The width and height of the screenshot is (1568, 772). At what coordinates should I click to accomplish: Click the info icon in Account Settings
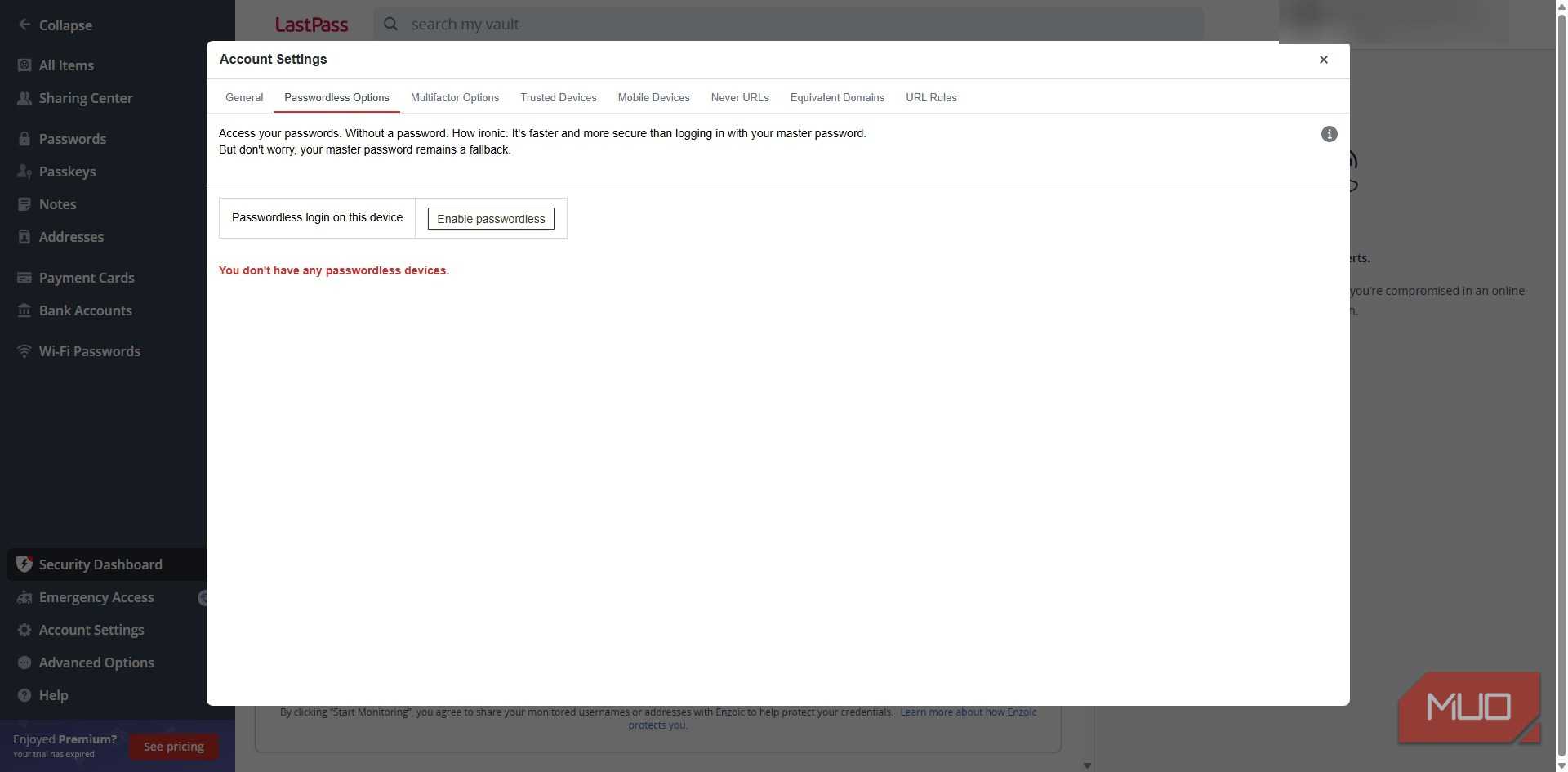coord(1329,134)
